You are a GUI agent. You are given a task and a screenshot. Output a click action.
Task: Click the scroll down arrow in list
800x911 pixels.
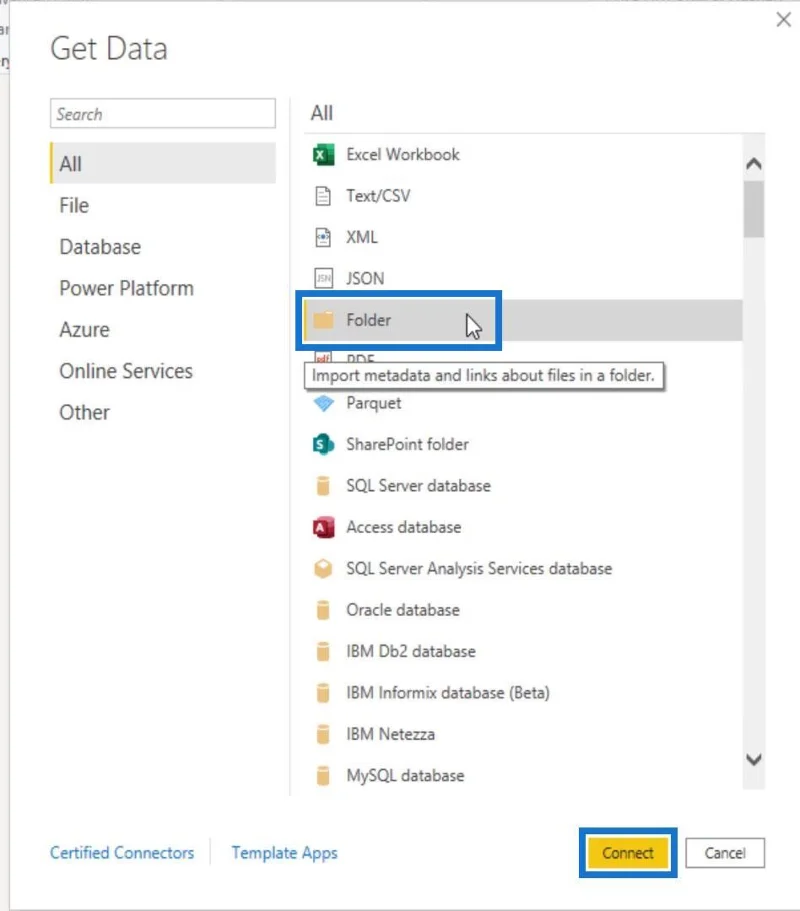point(754,759)
